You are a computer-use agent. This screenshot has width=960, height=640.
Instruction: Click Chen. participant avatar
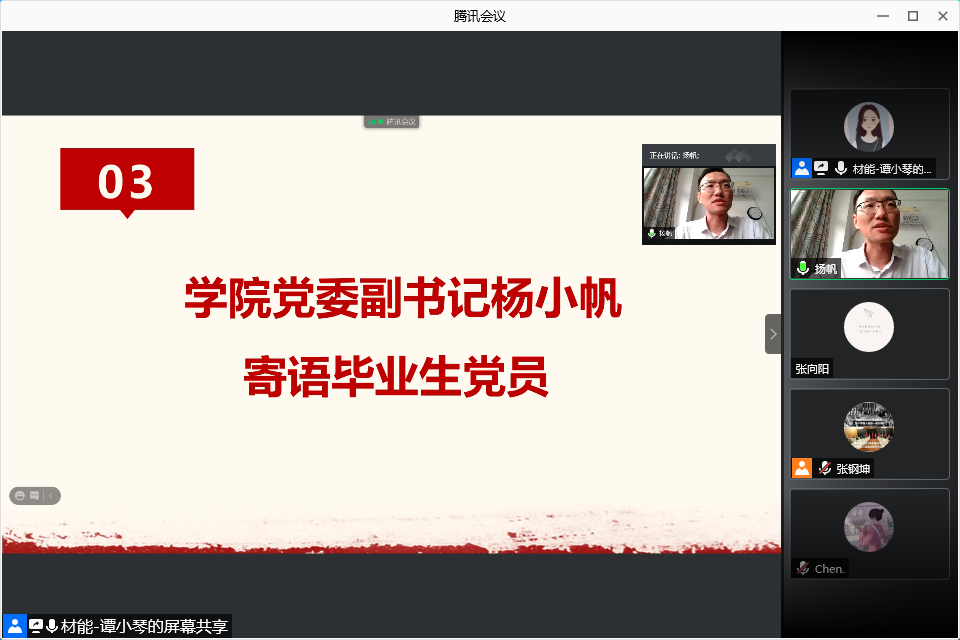point(868,527)
